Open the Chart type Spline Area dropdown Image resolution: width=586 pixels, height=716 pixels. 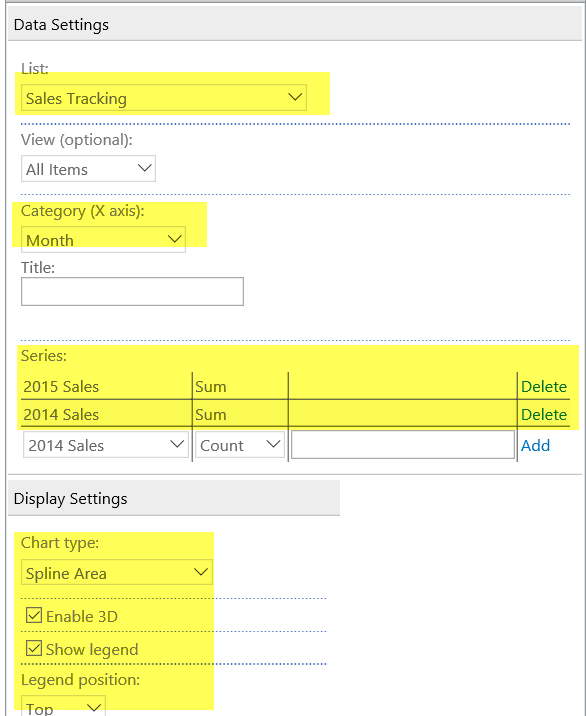click(x=116, y=573)
